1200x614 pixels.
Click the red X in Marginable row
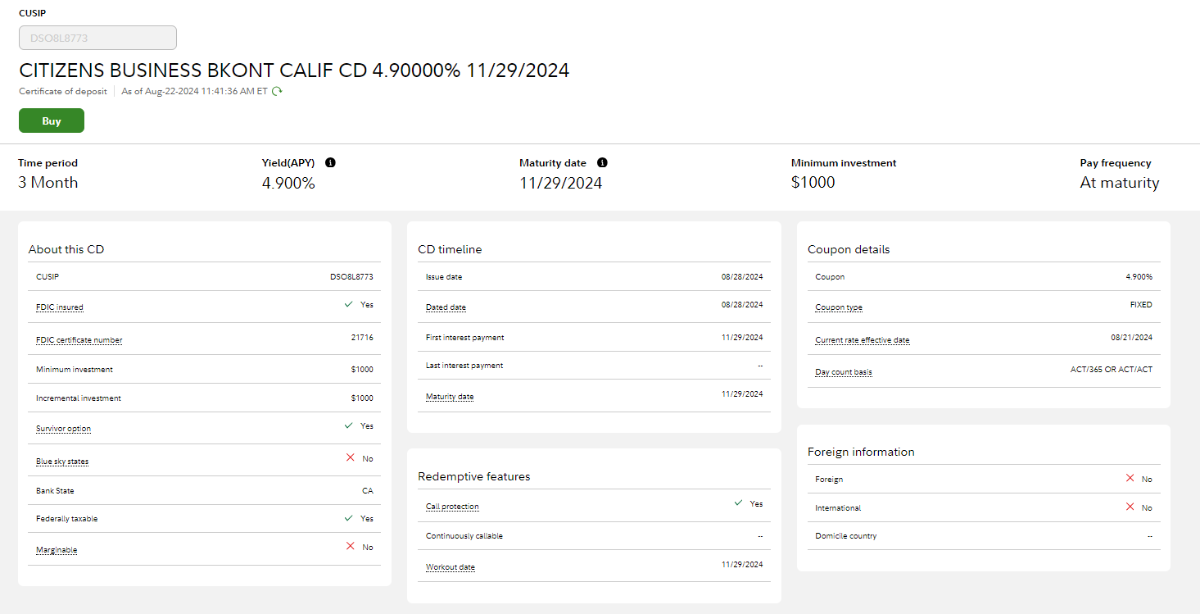(x=350, y=546)
